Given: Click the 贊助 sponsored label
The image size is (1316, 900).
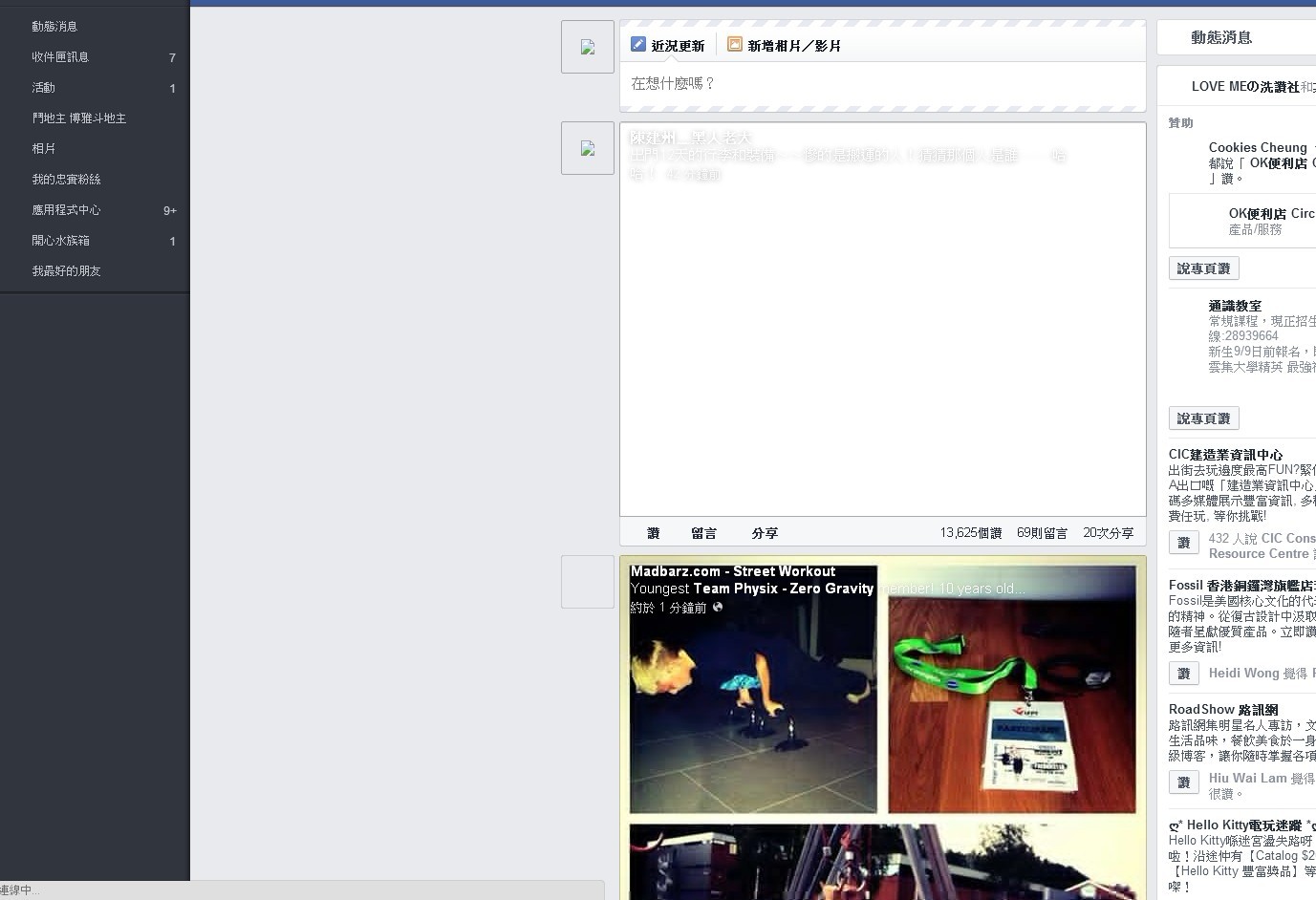Looking at the screenshot, I should point(1180,123).
